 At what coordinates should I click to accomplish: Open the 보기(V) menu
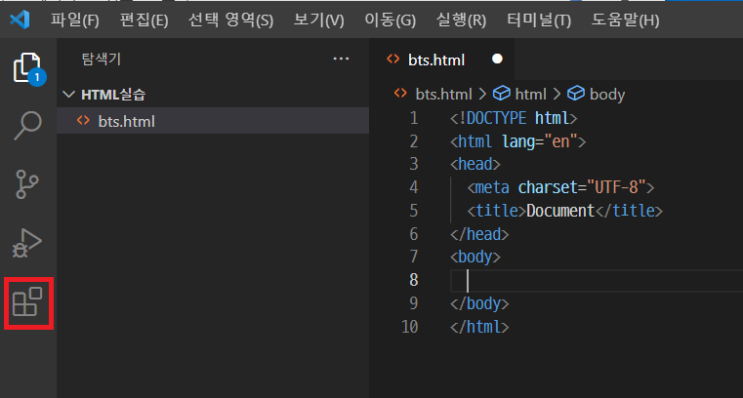point(319,20)
